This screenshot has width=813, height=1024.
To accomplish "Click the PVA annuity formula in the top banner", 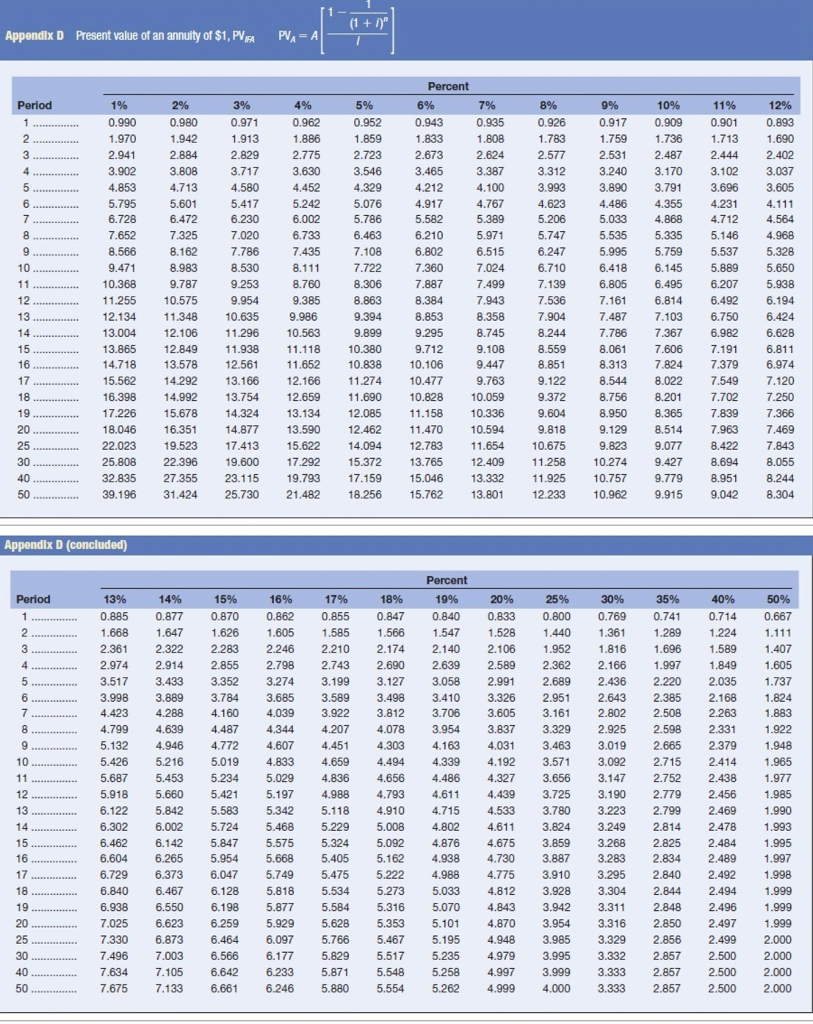I will coord(336,29).
